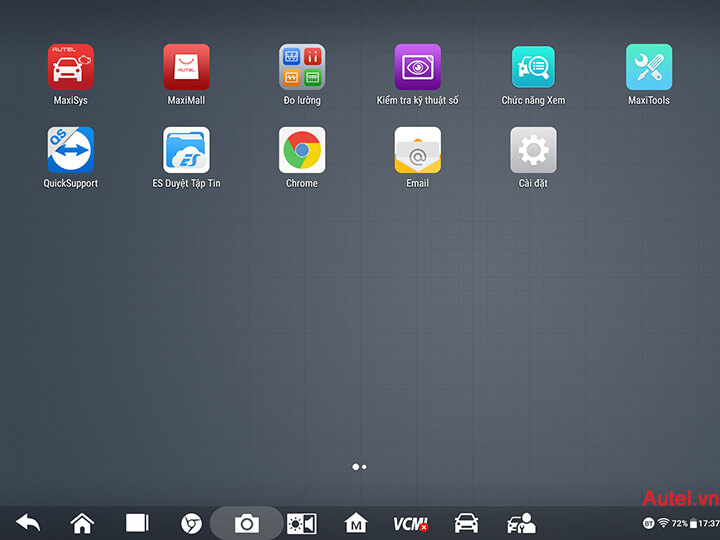Switch to the second home page dot

[365, 467]
